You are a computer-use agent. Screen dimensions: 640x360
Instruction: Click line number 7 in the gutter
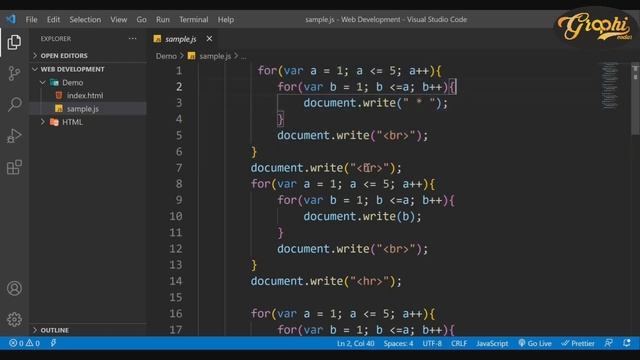coord(179,168)
